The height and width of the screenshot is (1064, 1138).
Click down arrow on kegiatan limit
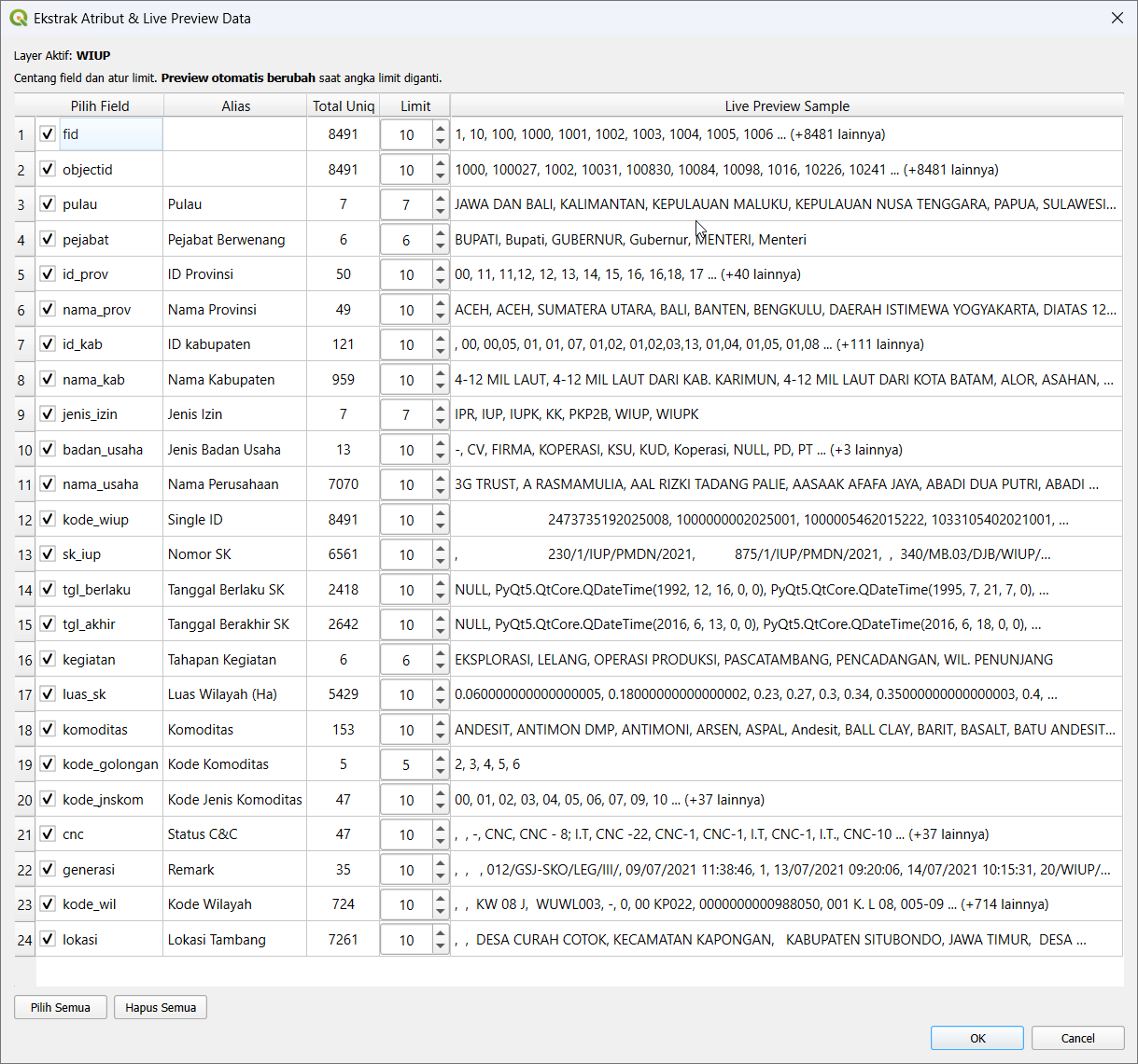pos(440,666)
